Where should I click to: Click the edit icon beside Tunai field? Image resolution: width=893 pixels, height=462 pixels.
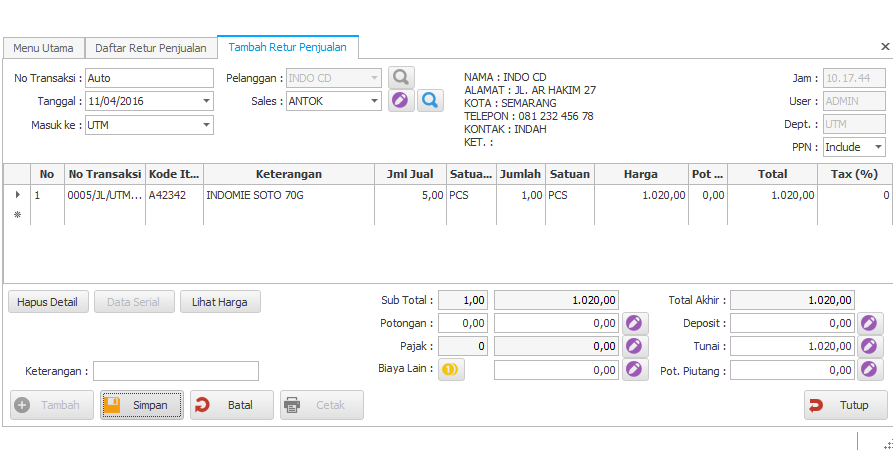pyautogui.click(x=871, y=346)
